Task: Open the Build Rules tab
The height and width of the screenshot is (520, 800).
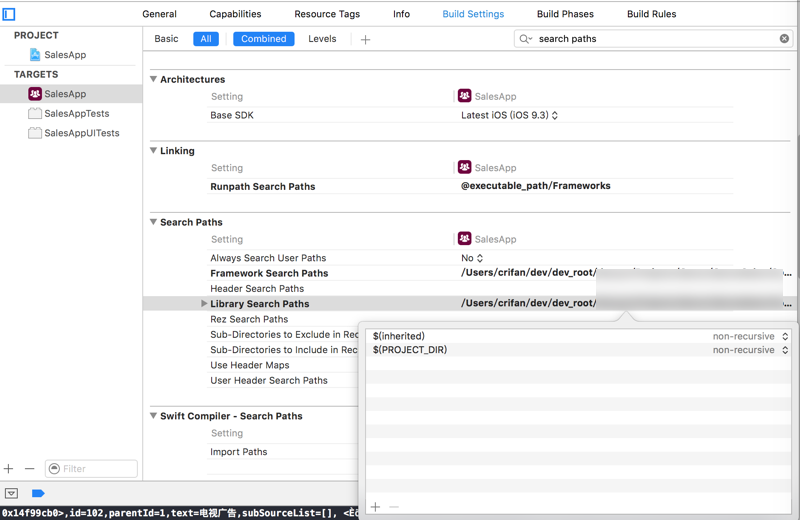Action: (x=652, y=14)
